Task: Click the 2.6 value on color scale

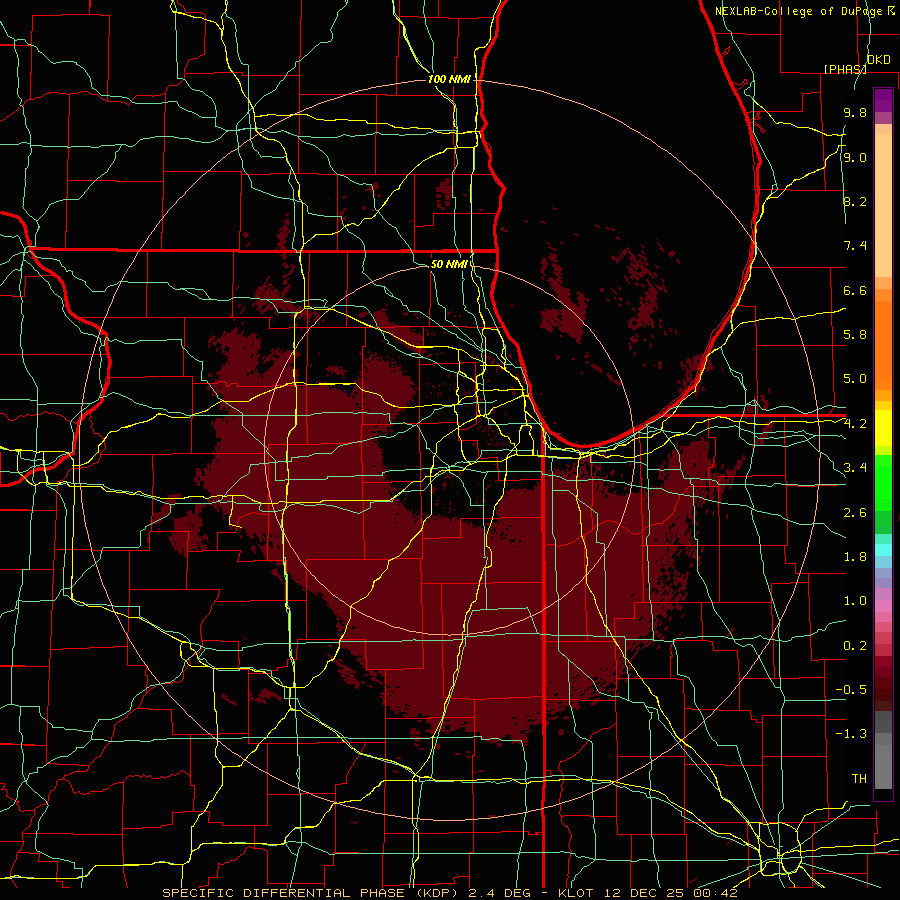Action: [855, 512]
